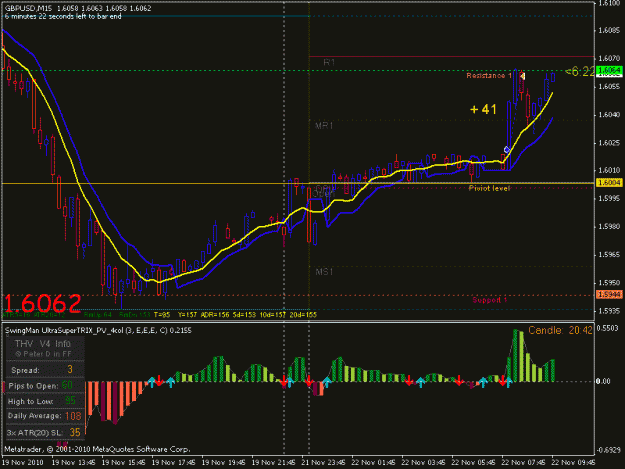The width and height of the screenshot is (625, 469).
Task: Click the GBPUSD,M15 chart title text
Action: [28, 8]
